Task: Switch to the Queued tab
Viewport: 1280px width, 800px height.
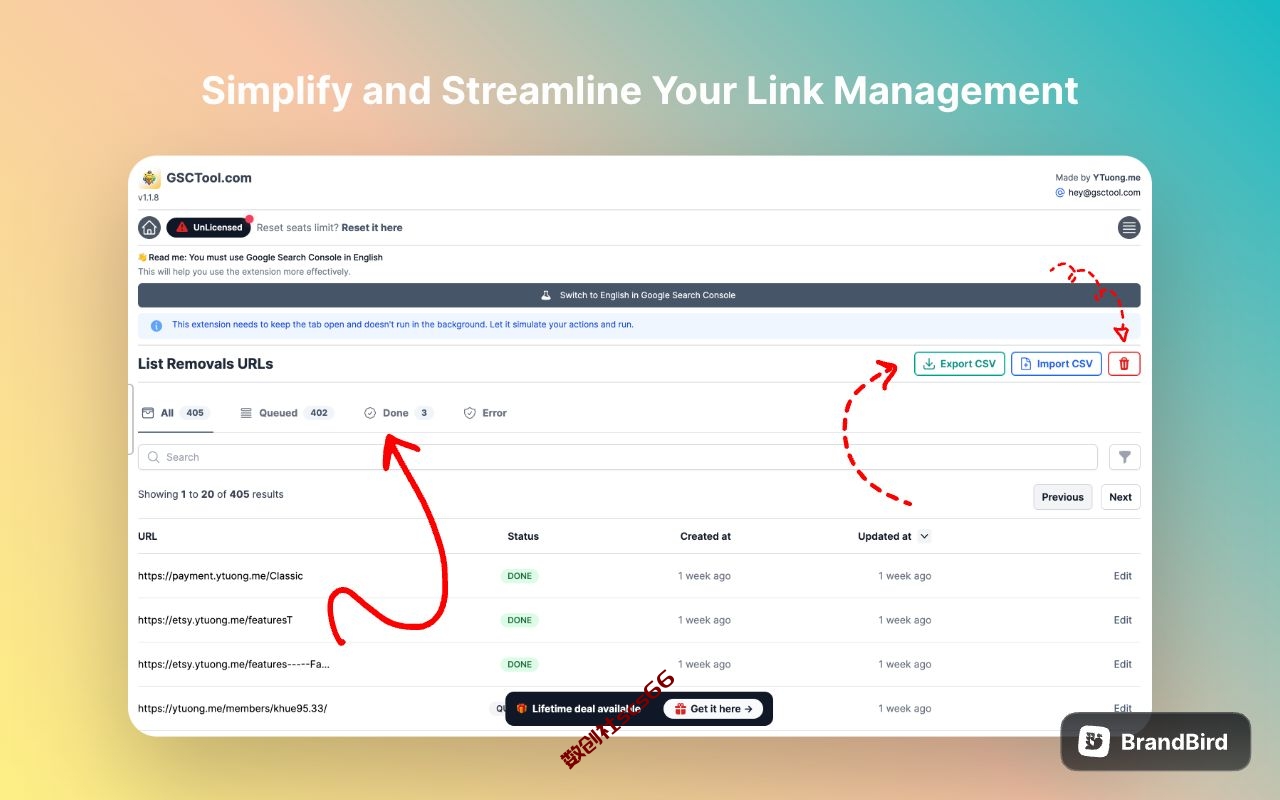Action: coord(287,413)
